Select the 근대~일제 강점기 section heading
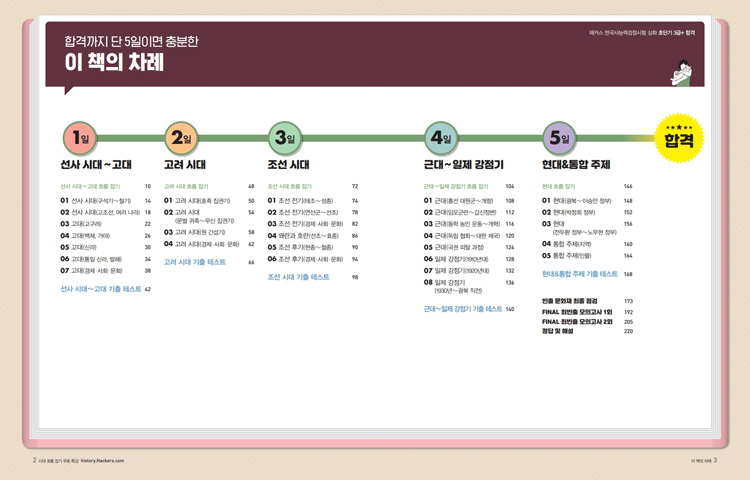The width and height of the screenshot is (750, 480). pos(463,164)
